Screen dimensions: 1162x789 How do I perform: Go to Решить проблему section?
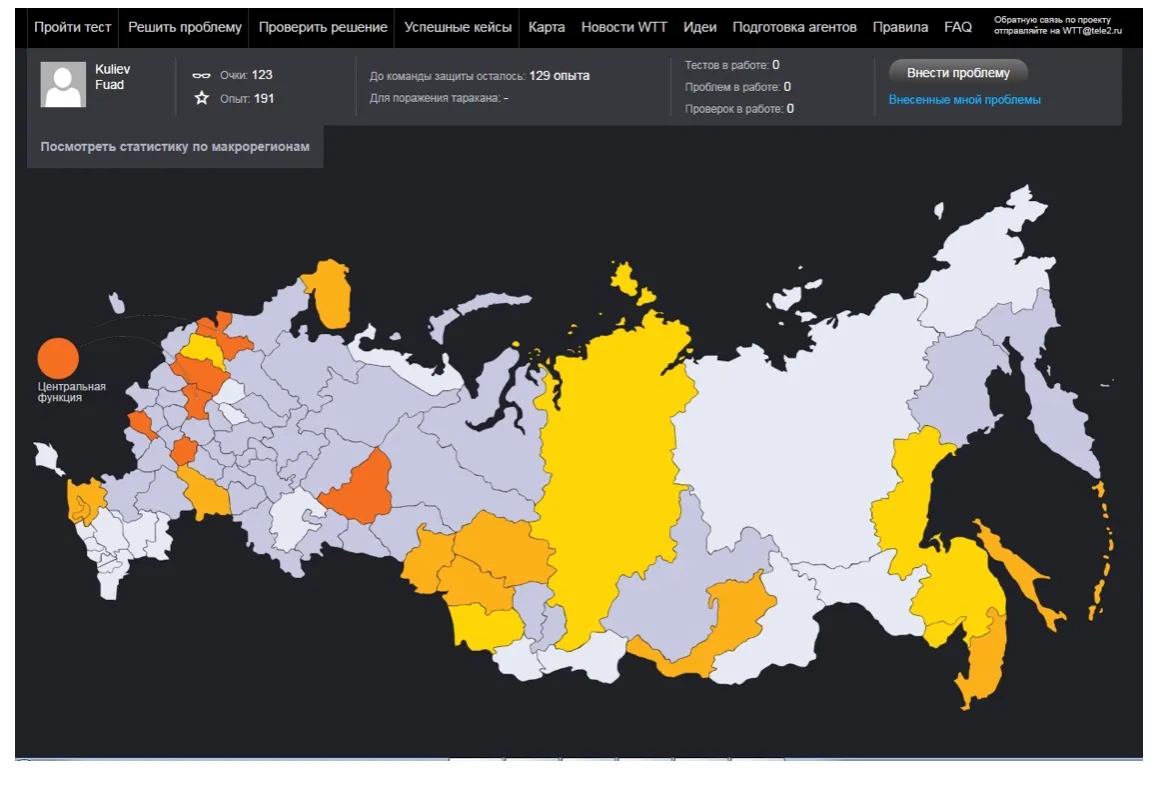tap(185, 27)
